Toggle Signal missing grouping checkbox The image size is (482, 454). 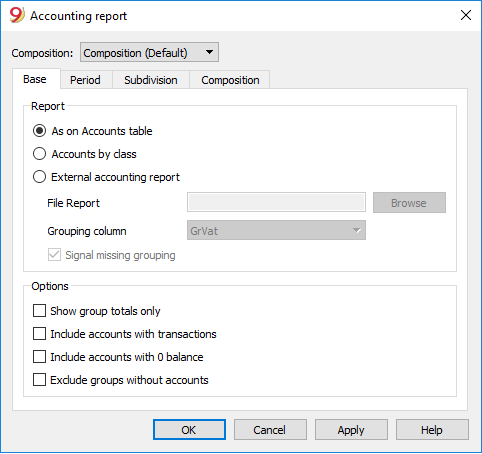coord(54,255)
